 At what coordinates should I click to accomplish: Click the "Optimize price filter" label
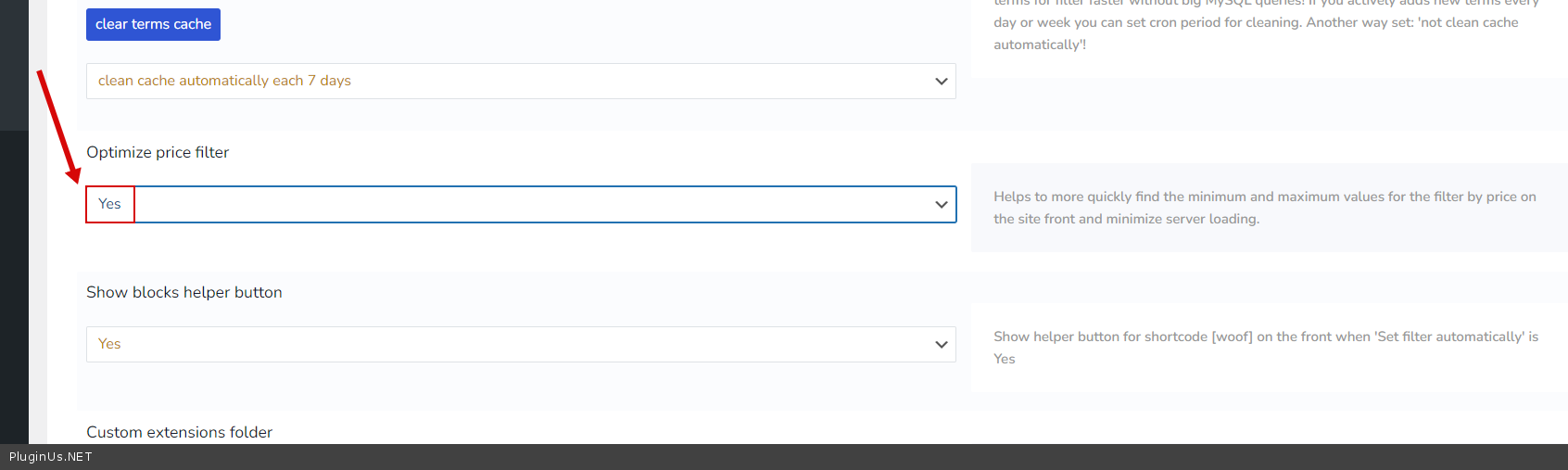pyautogui.click(x=158, y=152)
